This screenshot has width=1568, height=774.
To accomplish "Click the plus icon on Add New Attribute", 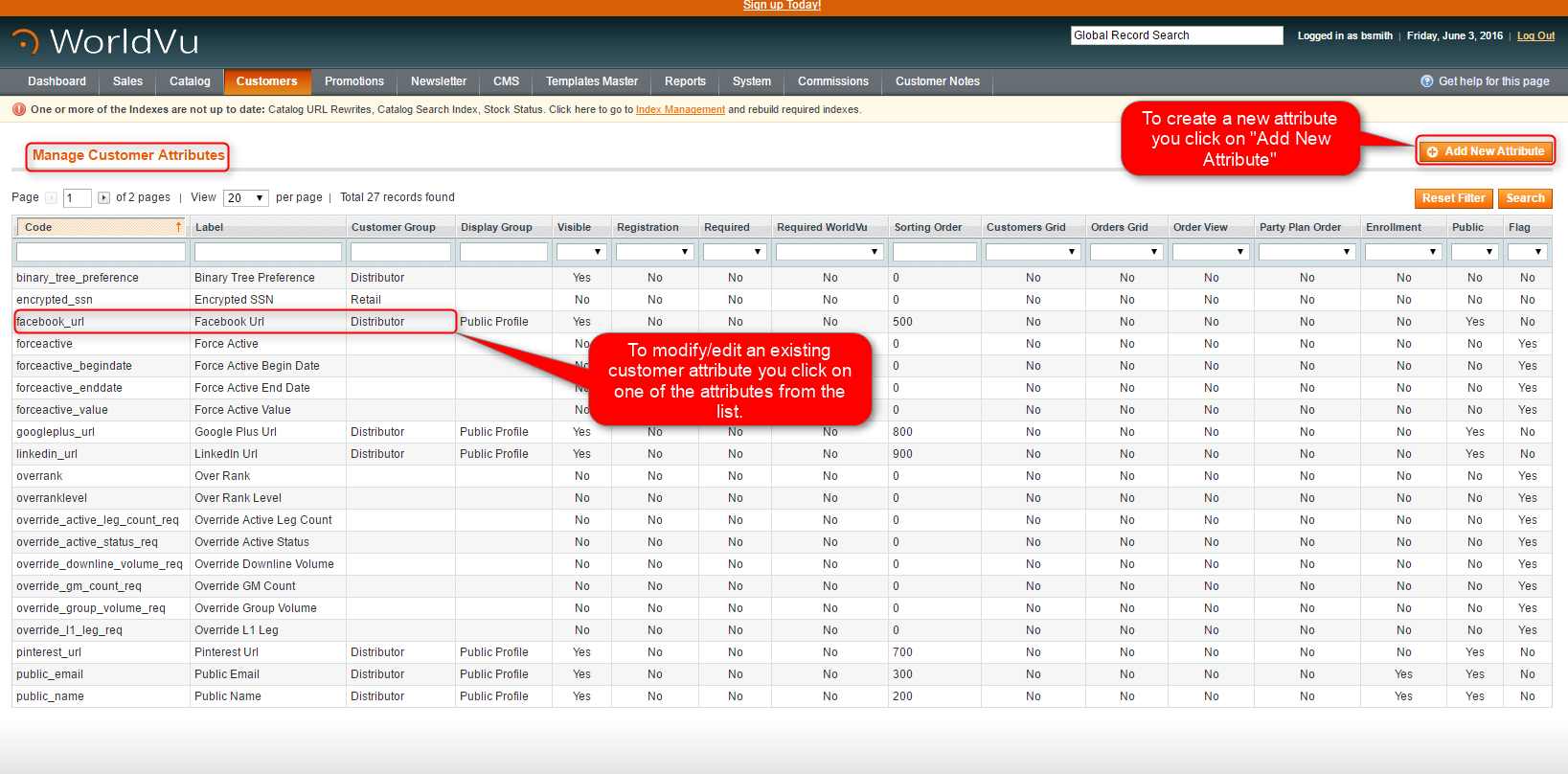I will pyautogui.click(x=1432, y=151).
